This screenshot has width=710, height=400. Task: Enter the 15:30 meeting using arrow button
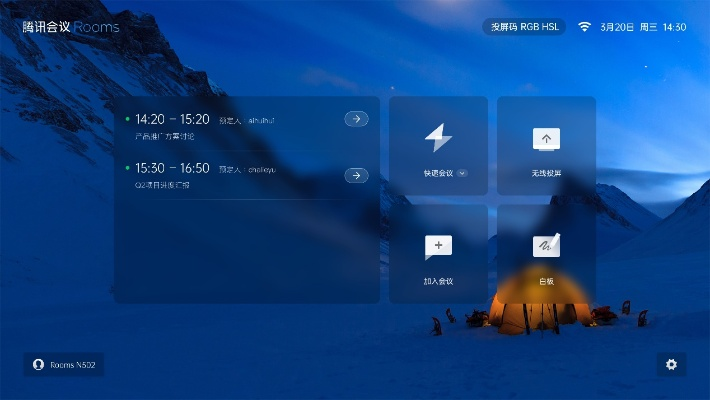point(356,175)
